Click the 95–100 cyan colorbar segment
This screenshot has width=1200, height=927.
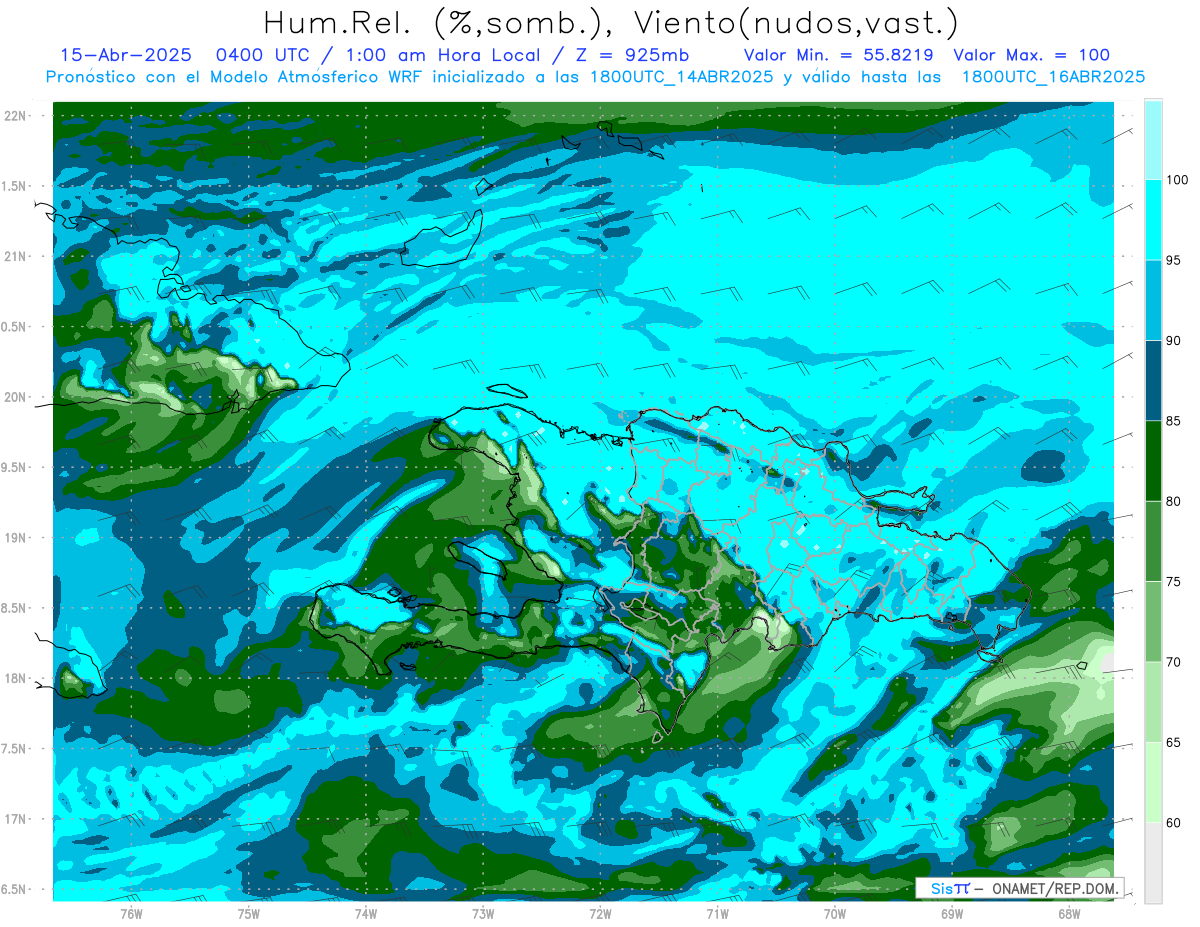[x=1153, y=220]
